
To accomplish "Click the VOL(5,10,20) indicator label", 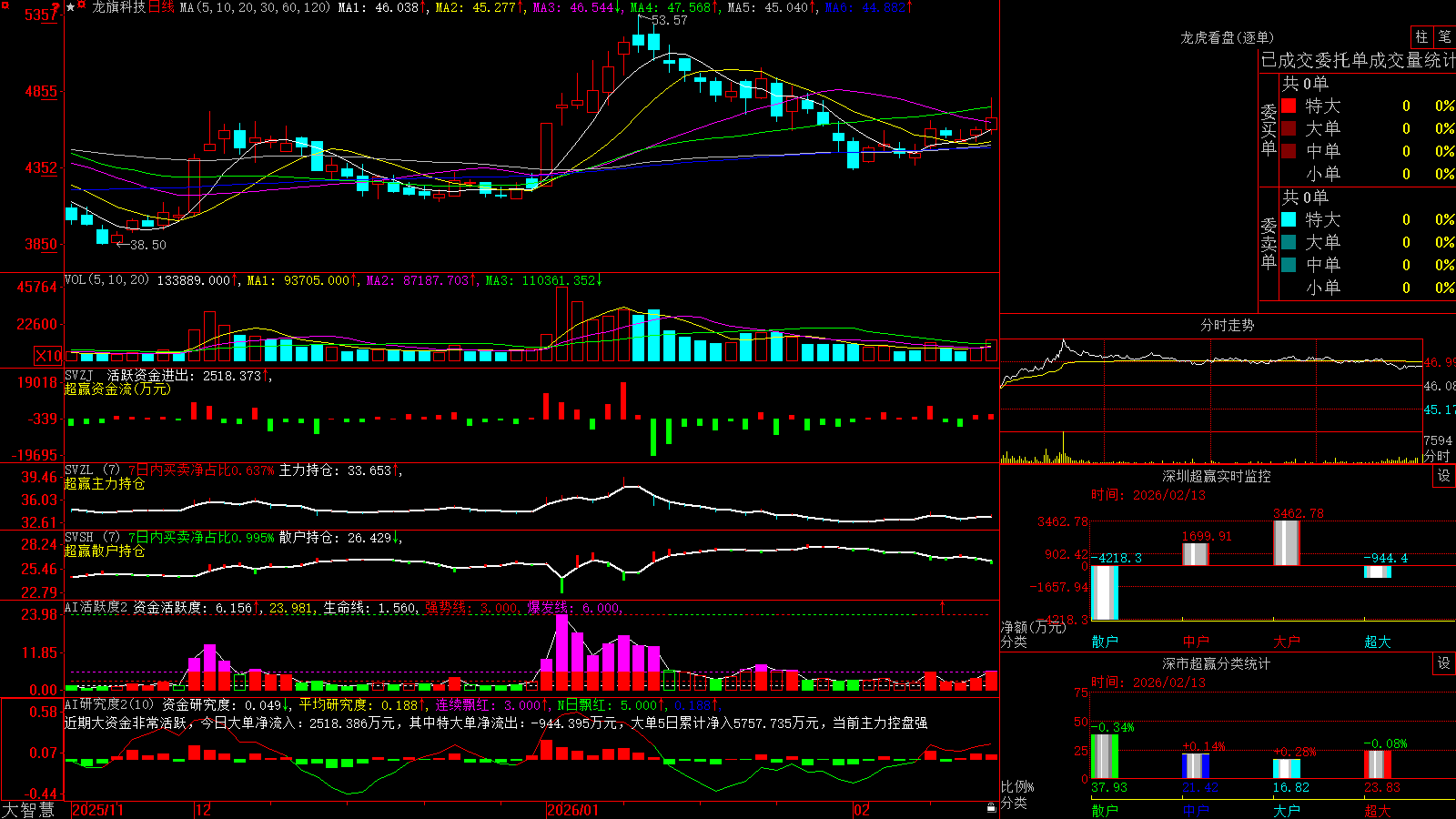I will 106,280.
